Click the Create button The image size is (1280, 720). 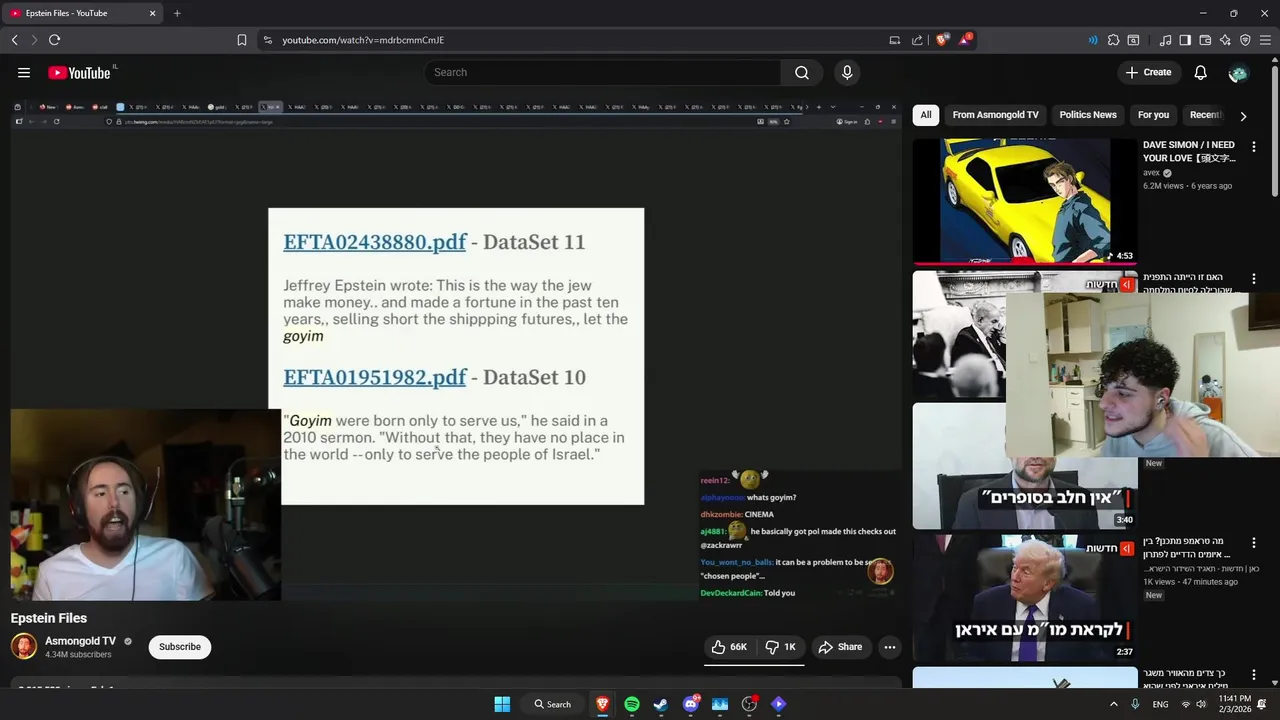click(x=1148, y=72)
